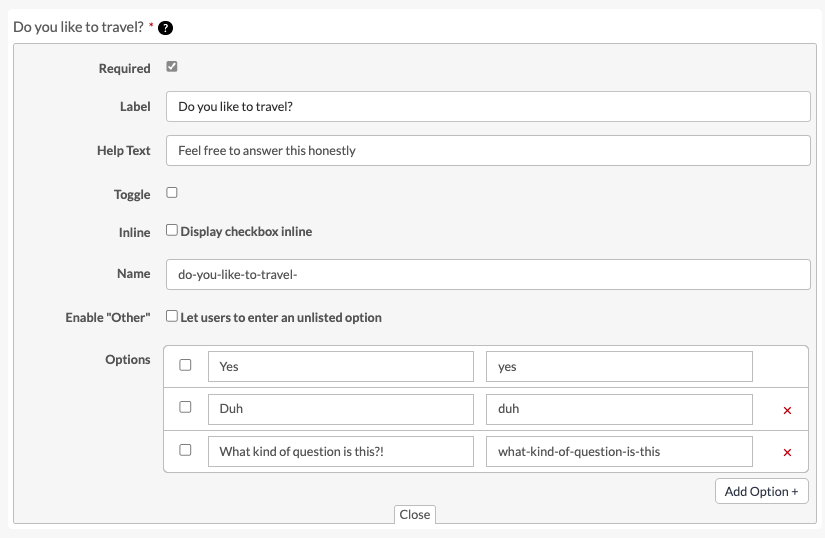Tick the checkbox beside "Duh" option
825x538 pixels.
click(185, 408)
